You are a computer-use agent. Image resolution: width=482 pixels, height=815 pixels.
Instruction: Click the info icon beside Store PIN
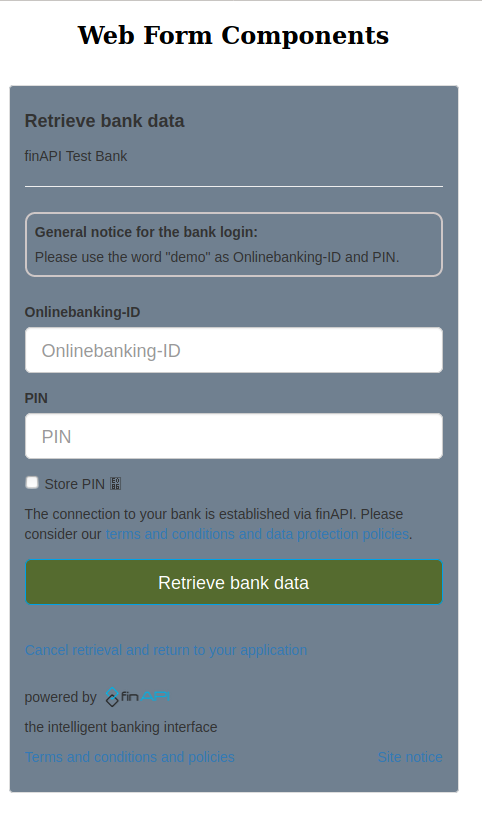coord(115,484)
